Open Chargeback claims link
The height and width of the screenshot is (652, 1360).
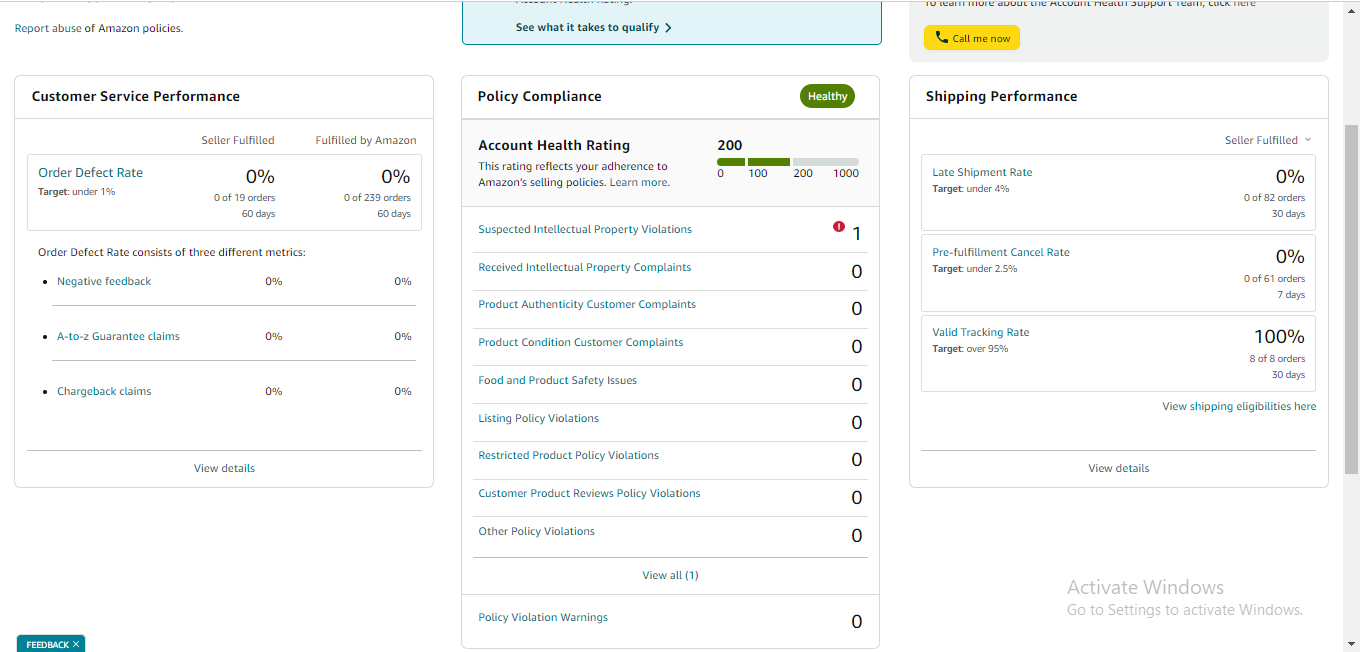click(x=104, y=391)
